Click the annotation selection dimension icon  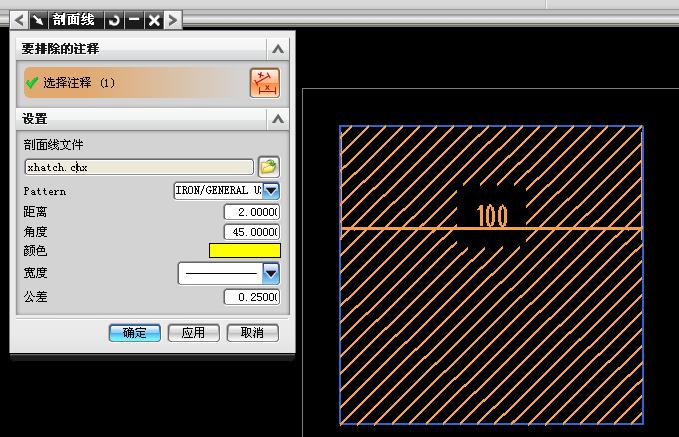[265, 83]
